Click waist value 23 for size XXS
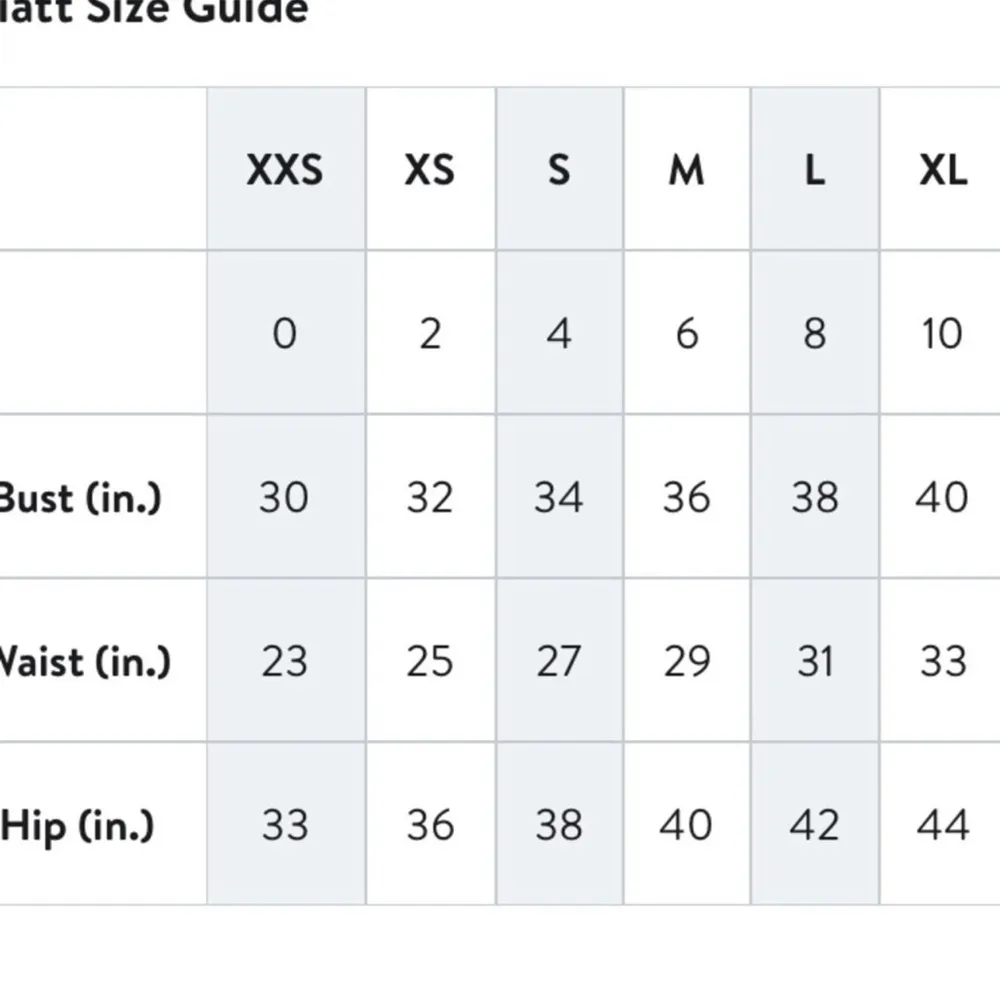Image resolution: width=1000 pixels, height=1000 pixels. point(285,661)
